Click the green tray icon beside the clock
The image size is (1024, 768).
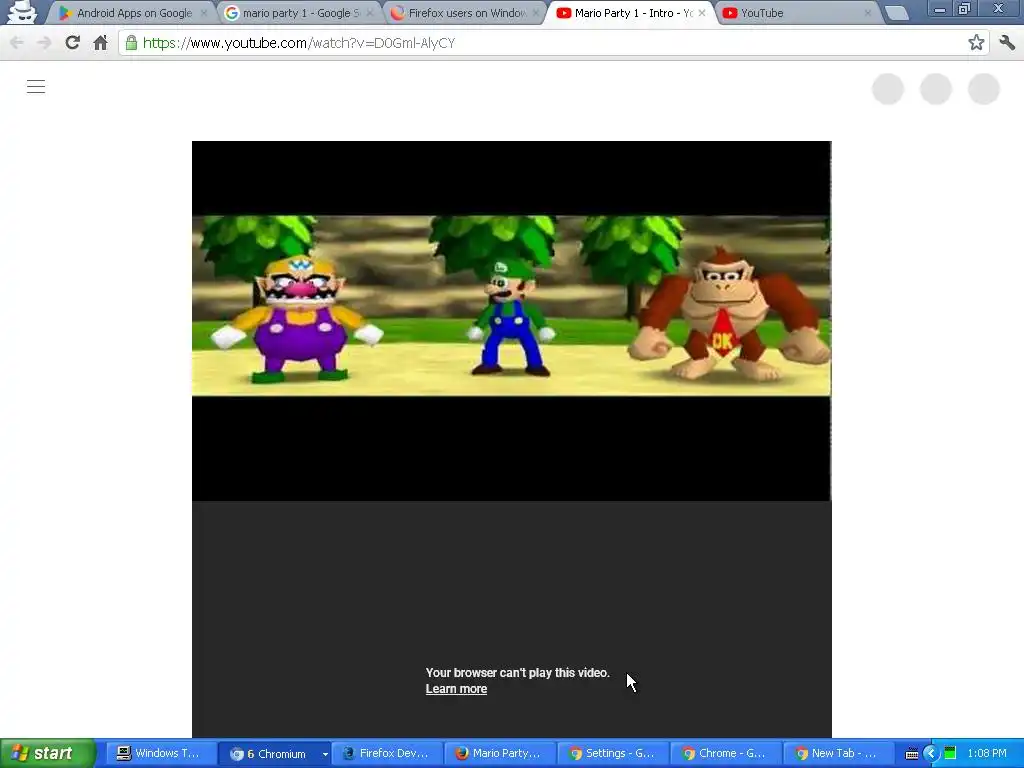pos(950,754)
